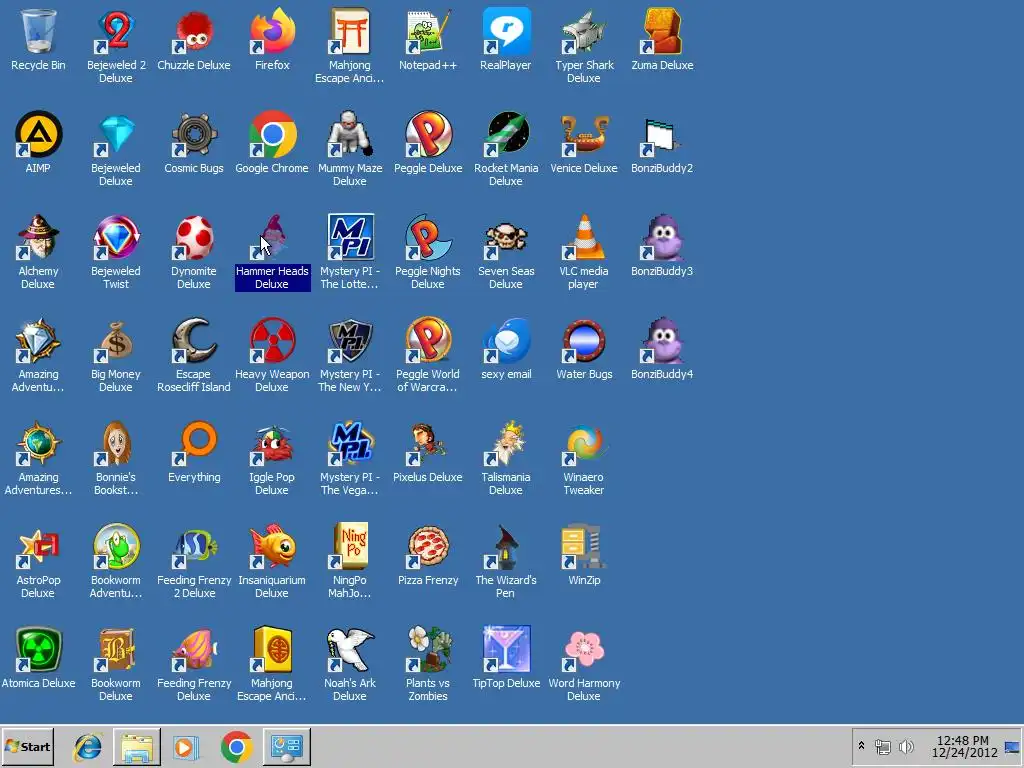Open the Control Panel taskbar button
This screenshot has height=768, width=1024.
(287, 746)
